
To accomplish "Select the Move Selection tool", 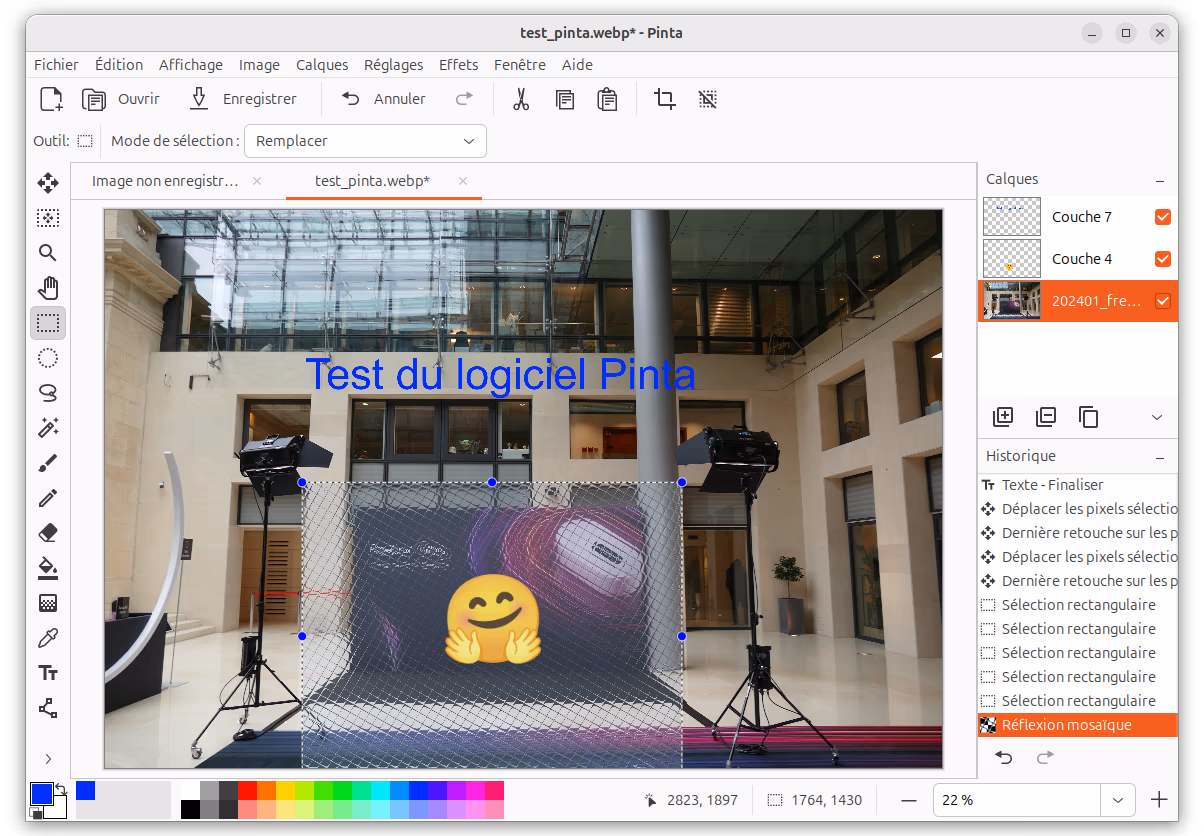I will pyautogui.click(x=48, y=218).
